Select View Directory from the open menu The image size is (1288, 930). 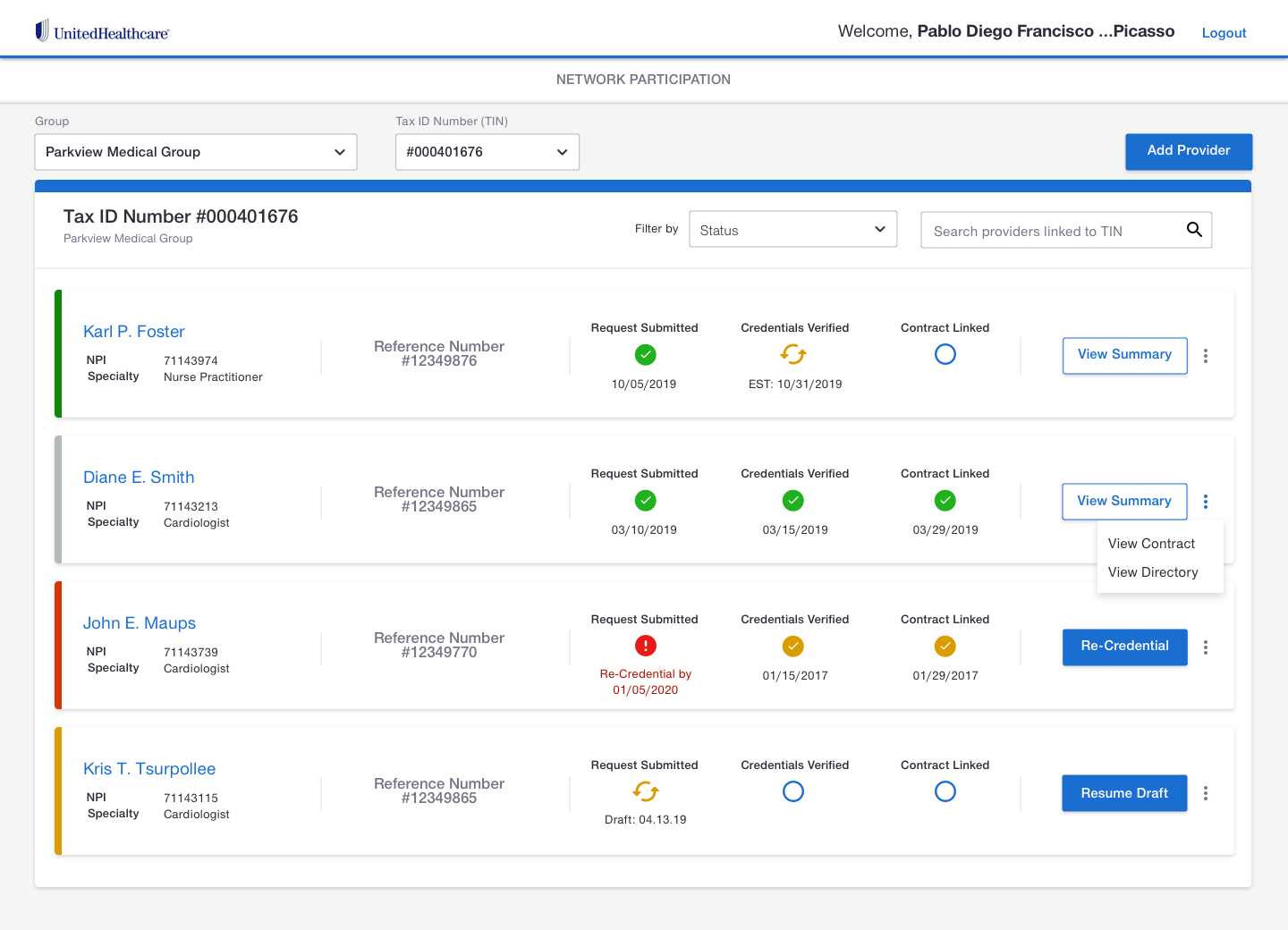(x=1153, y=572)
